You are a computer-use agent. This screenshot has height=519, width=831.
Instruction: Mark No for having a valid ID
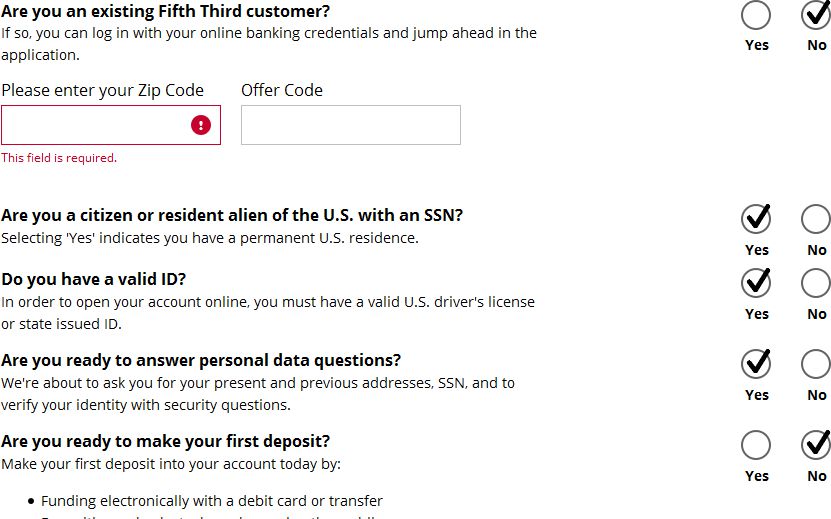click(816, 283)
